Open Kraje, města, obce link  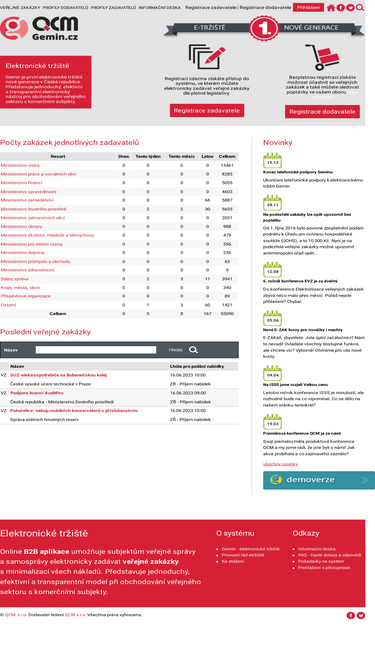point(20,287)
